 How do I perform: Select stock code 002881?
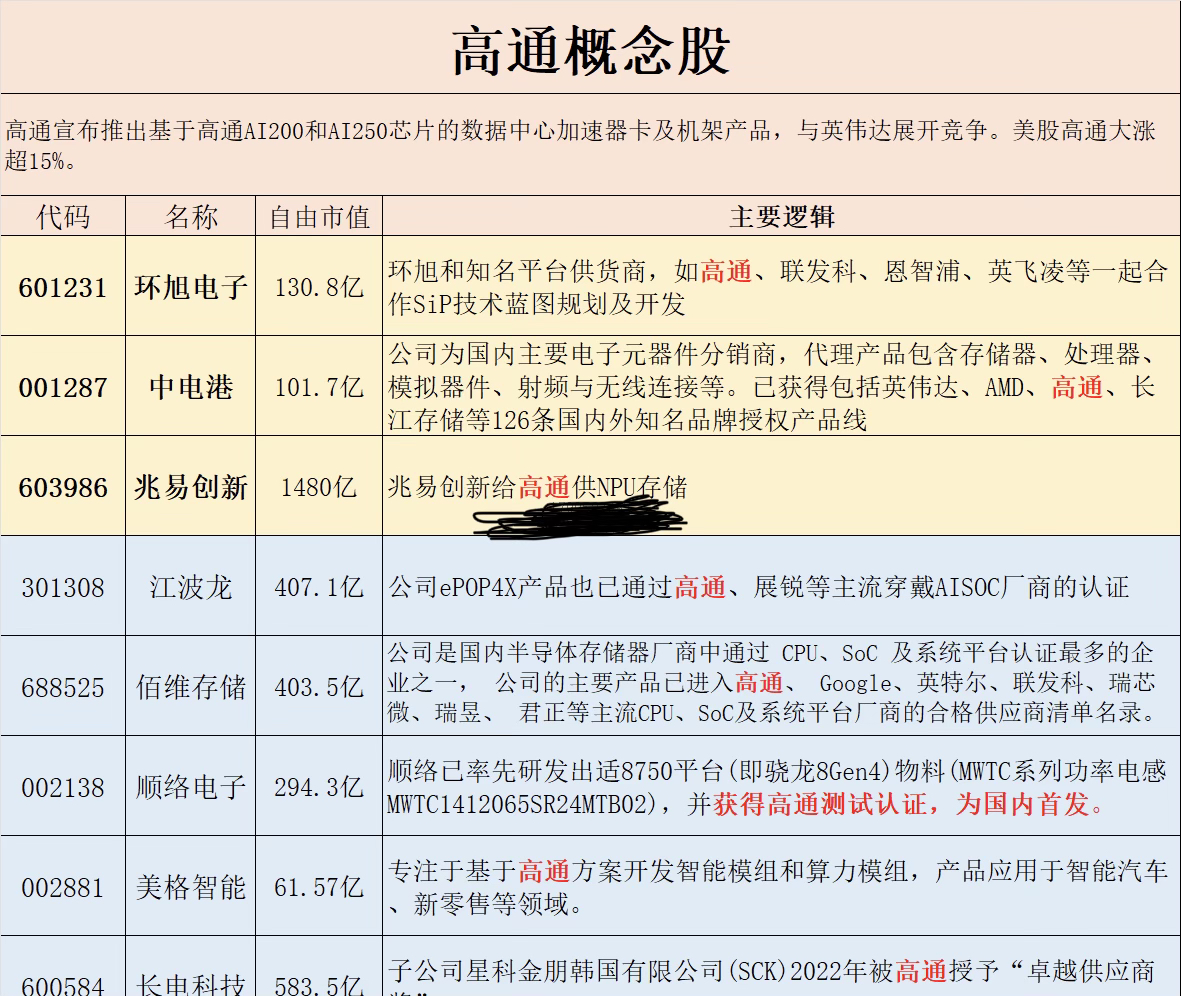point(63,888)
